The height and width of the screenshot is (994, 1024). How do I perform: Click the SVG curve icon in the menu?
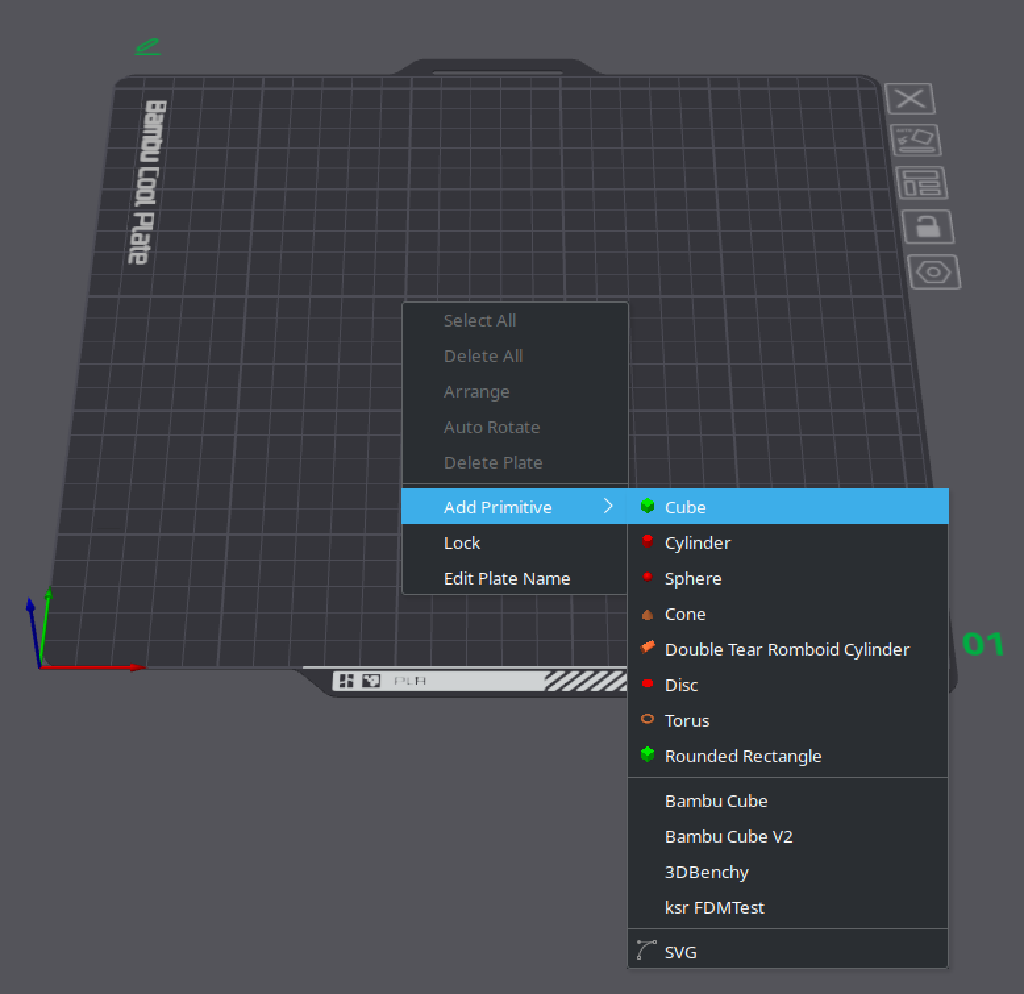(646, 949)
